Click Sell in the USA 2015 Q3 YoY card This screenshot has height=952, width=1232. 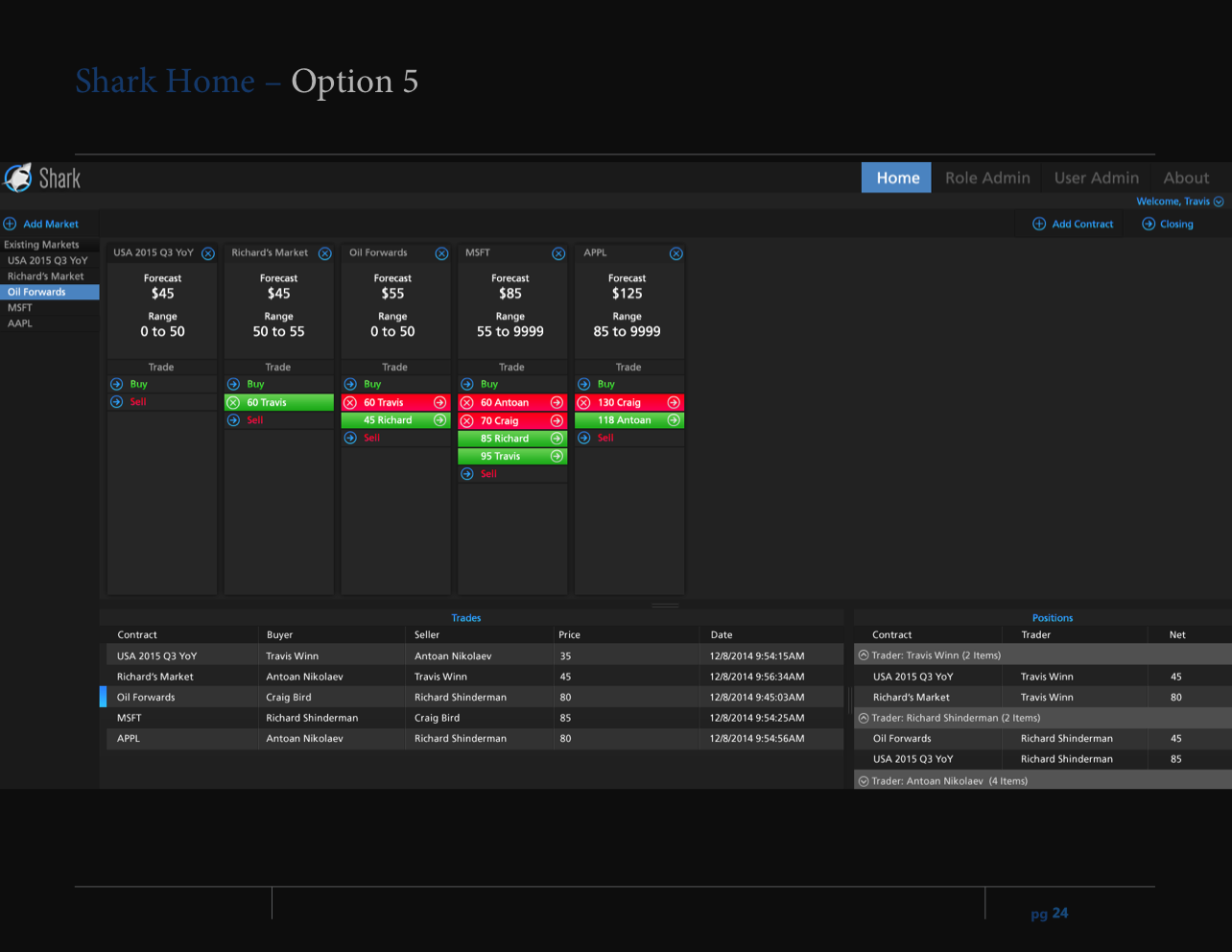(138, 402)
